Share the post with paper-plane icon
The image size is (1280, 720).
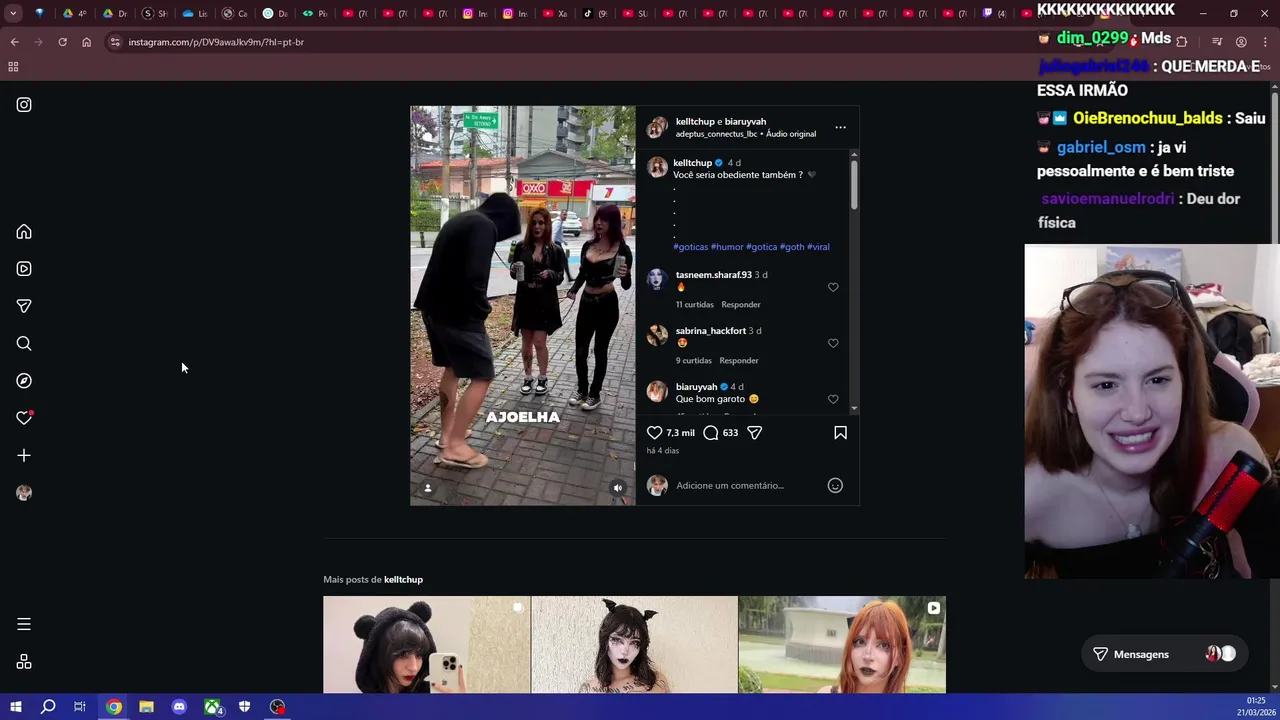tap(755, 433)
